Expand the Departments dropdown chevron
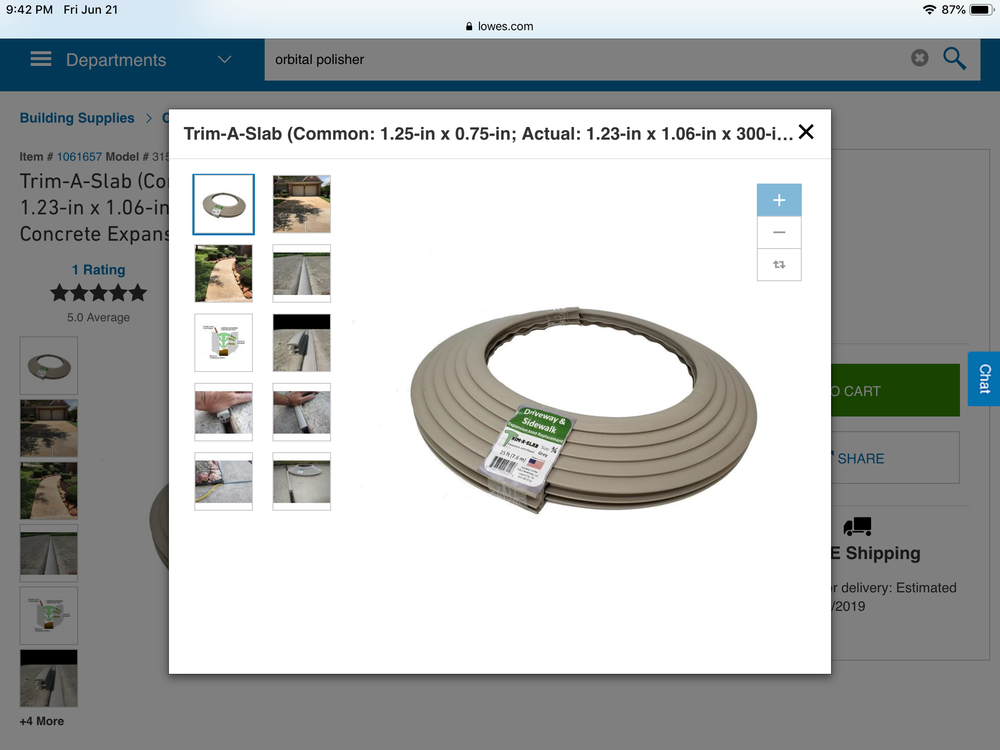Image resolution: width=1000 pixels, height=750 pixels. coord(224,59)
